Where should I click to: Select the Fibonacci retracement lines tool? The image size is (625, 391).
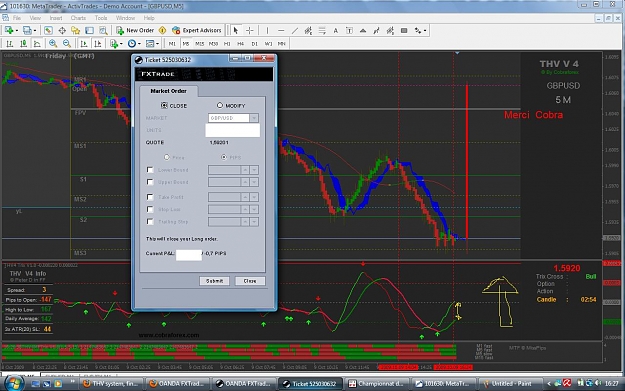coord(322,30)
